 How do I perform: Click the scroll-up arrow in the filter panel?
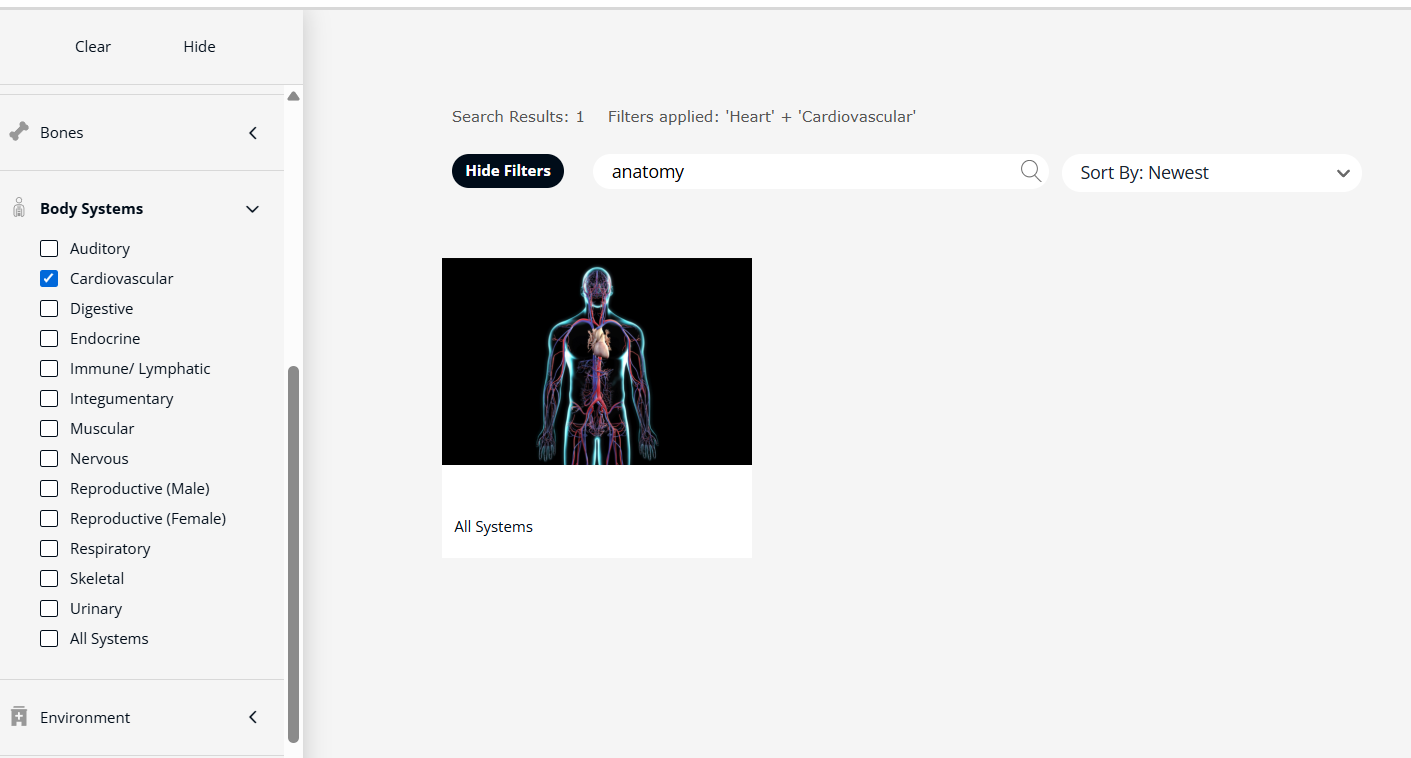[293, 96]
